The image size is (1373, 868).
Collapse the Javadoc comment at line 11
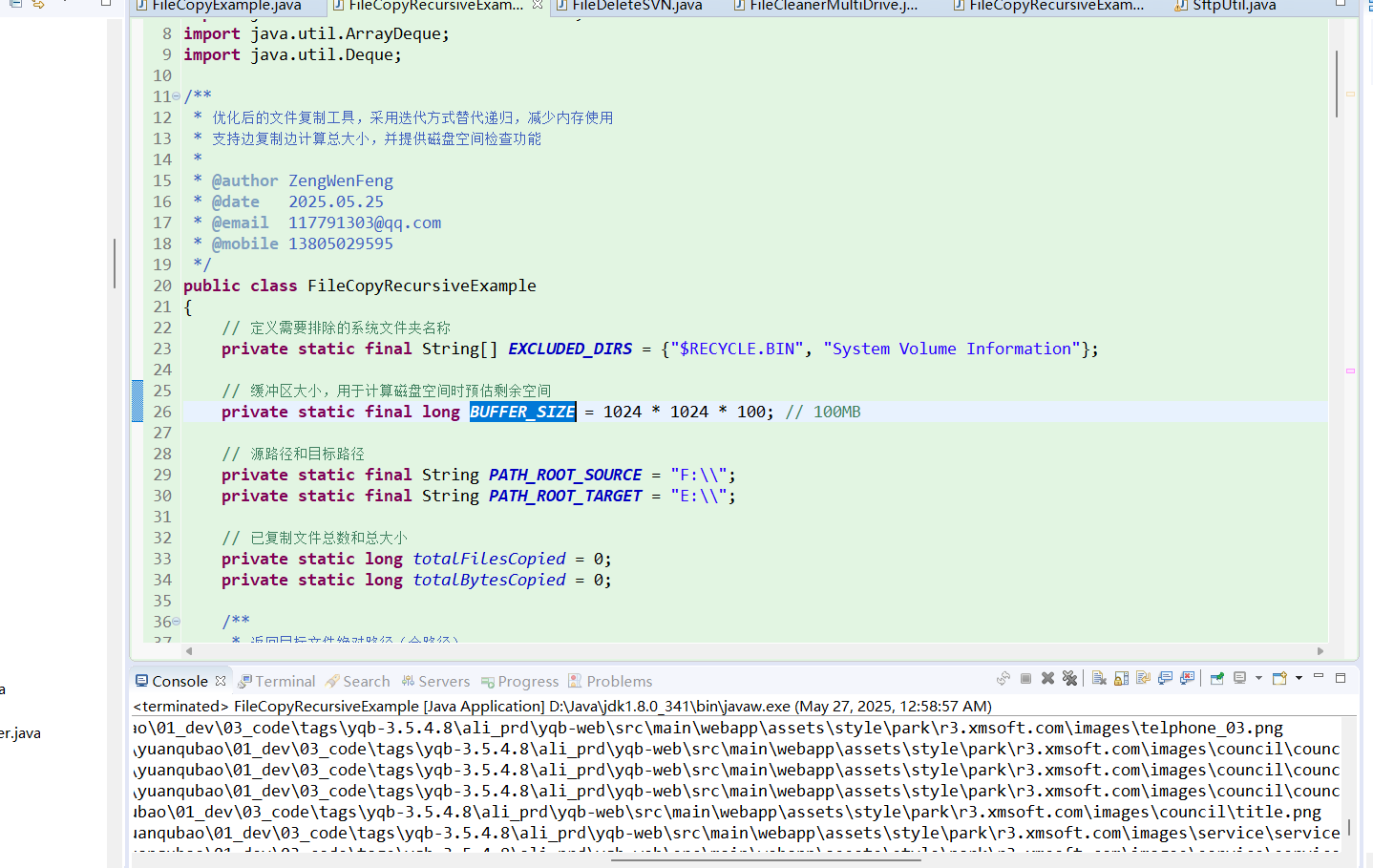tap(178, 95)
